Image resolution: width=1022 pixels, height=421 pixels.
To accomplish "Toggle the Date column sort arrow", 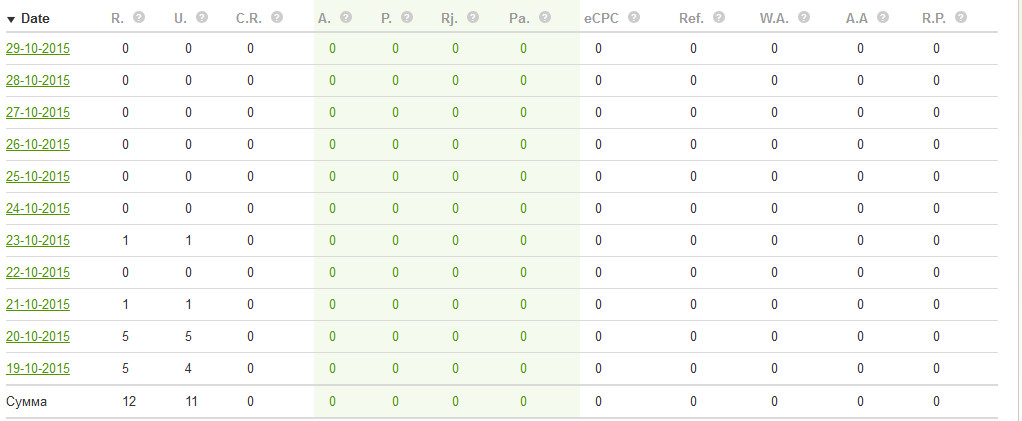I will [x=11, y=19].
